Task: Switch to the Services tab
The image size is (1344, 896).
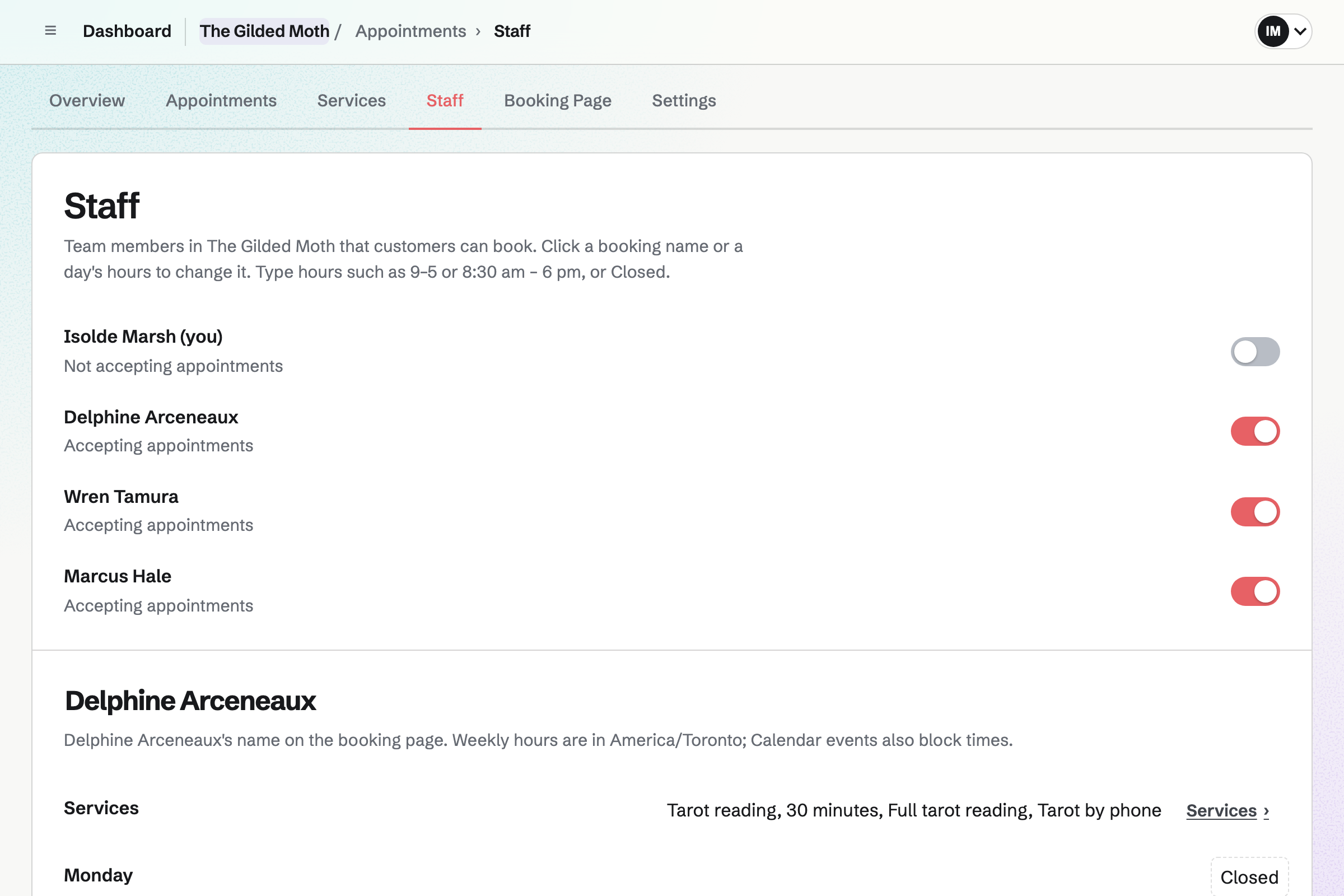Action: pos(352,101)
